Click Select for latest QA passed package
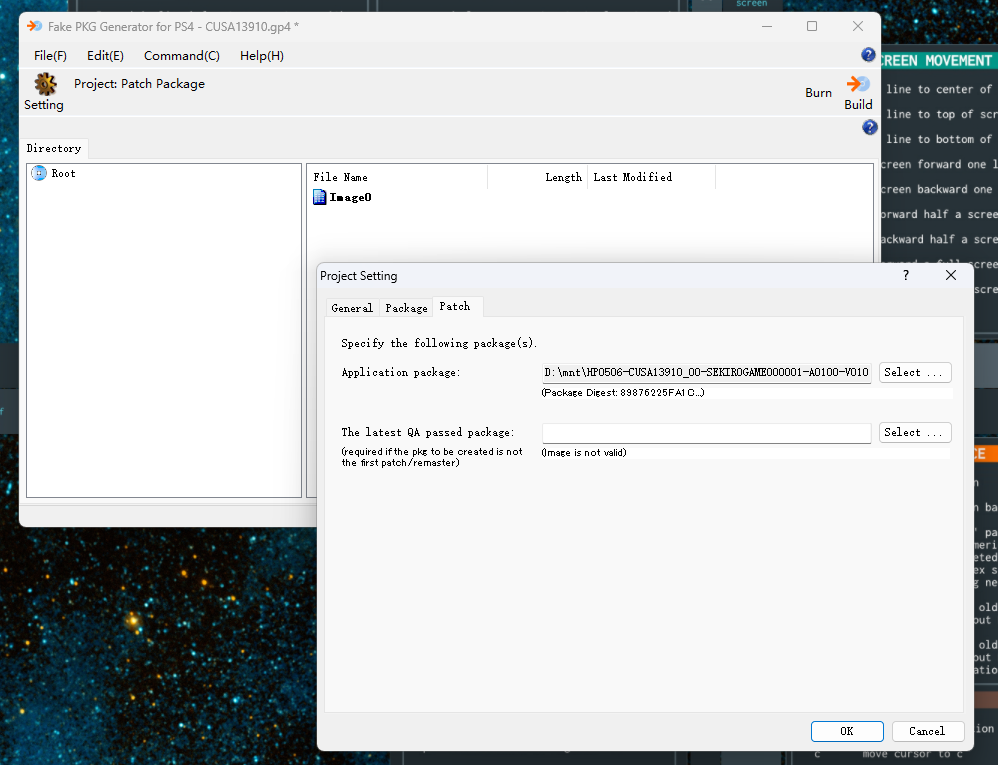 (x=914, y=433)
